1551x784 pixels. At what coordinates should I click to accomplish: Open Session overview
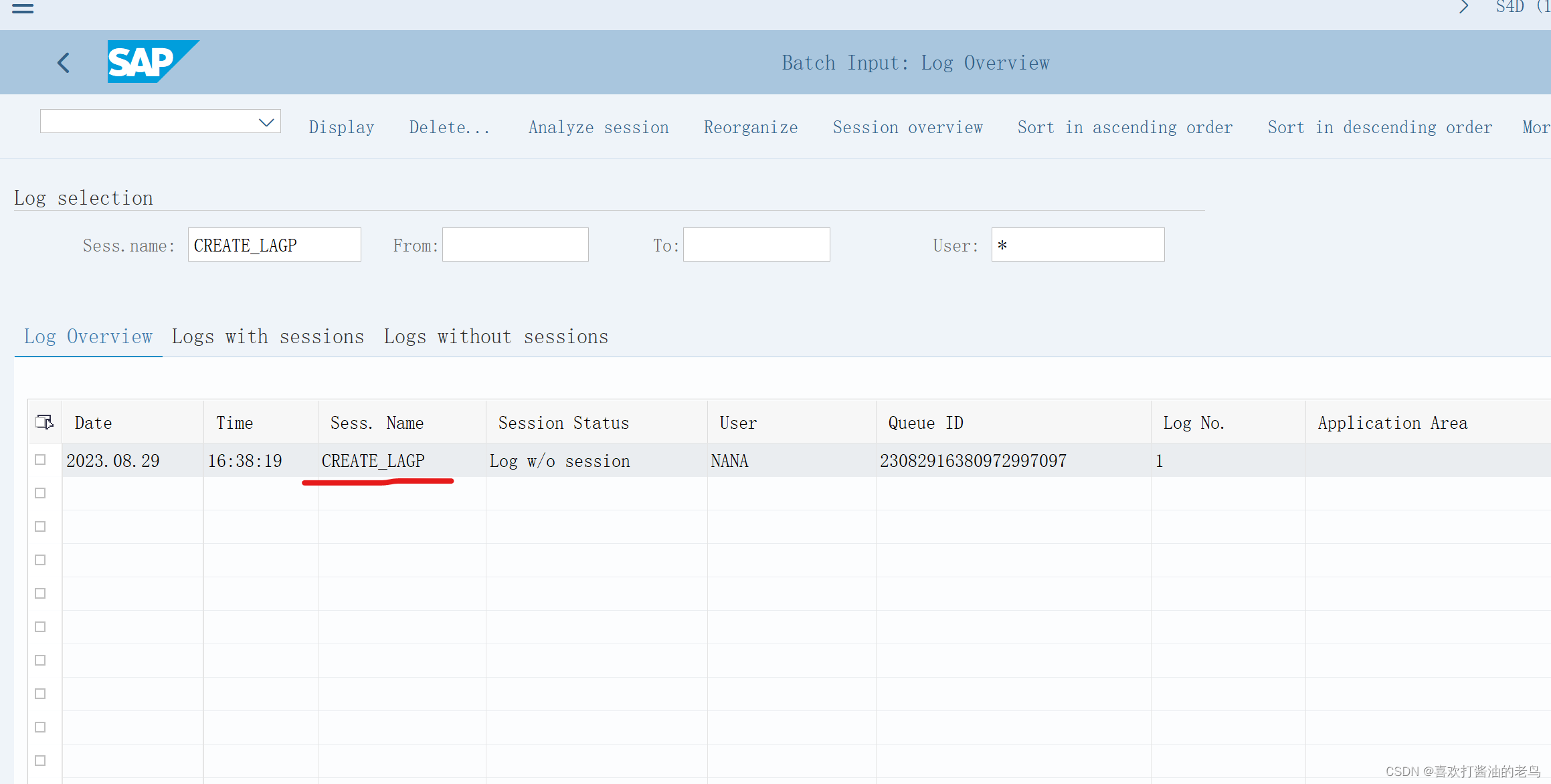907,128
